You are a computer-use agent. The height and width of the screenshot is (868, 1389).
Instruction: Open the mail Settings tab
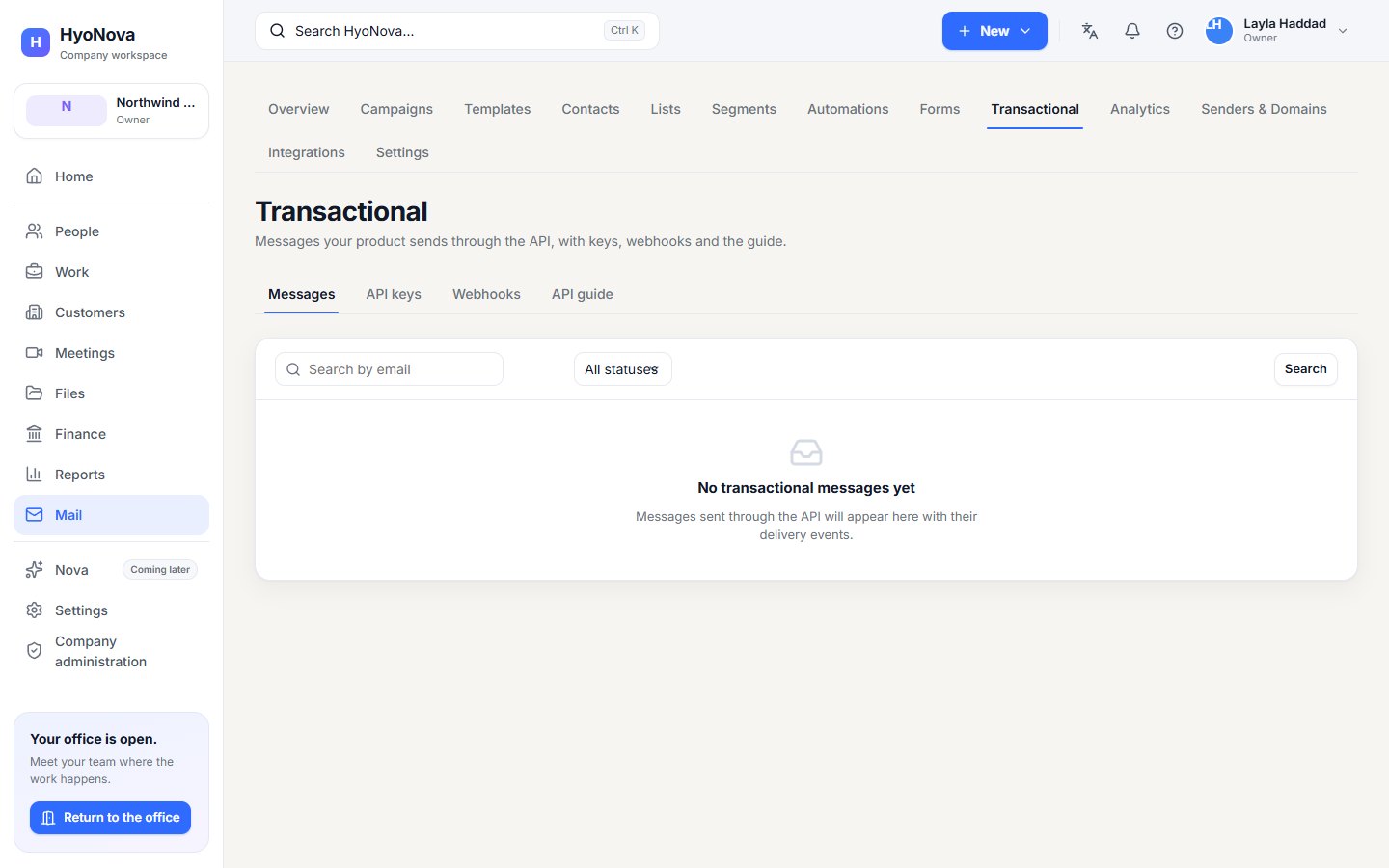[402, 152]
